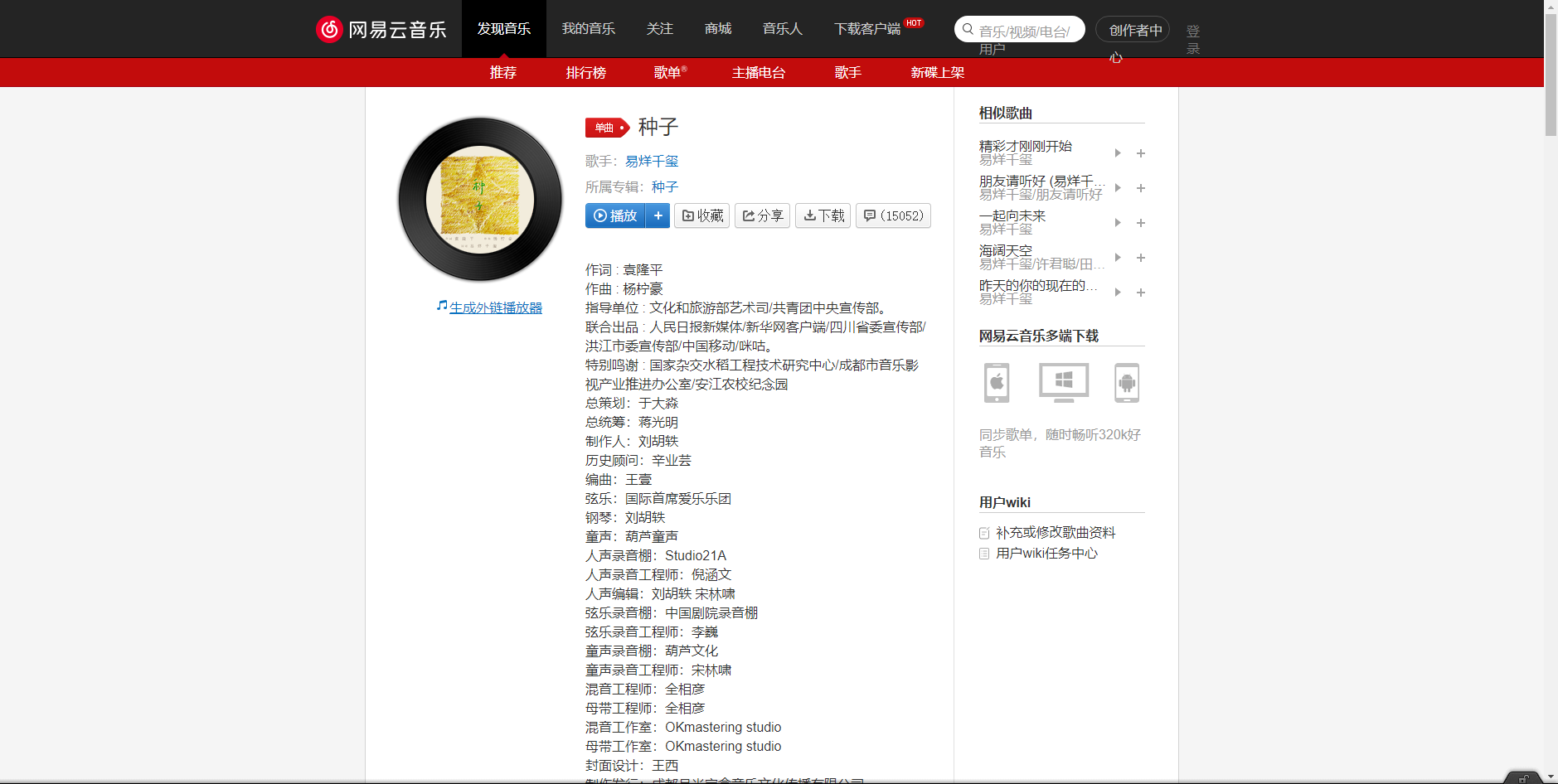The width and height of the screenshot is (1558, 784).
Task: Click scrollbar down arrow
Action: point(1551,777)
